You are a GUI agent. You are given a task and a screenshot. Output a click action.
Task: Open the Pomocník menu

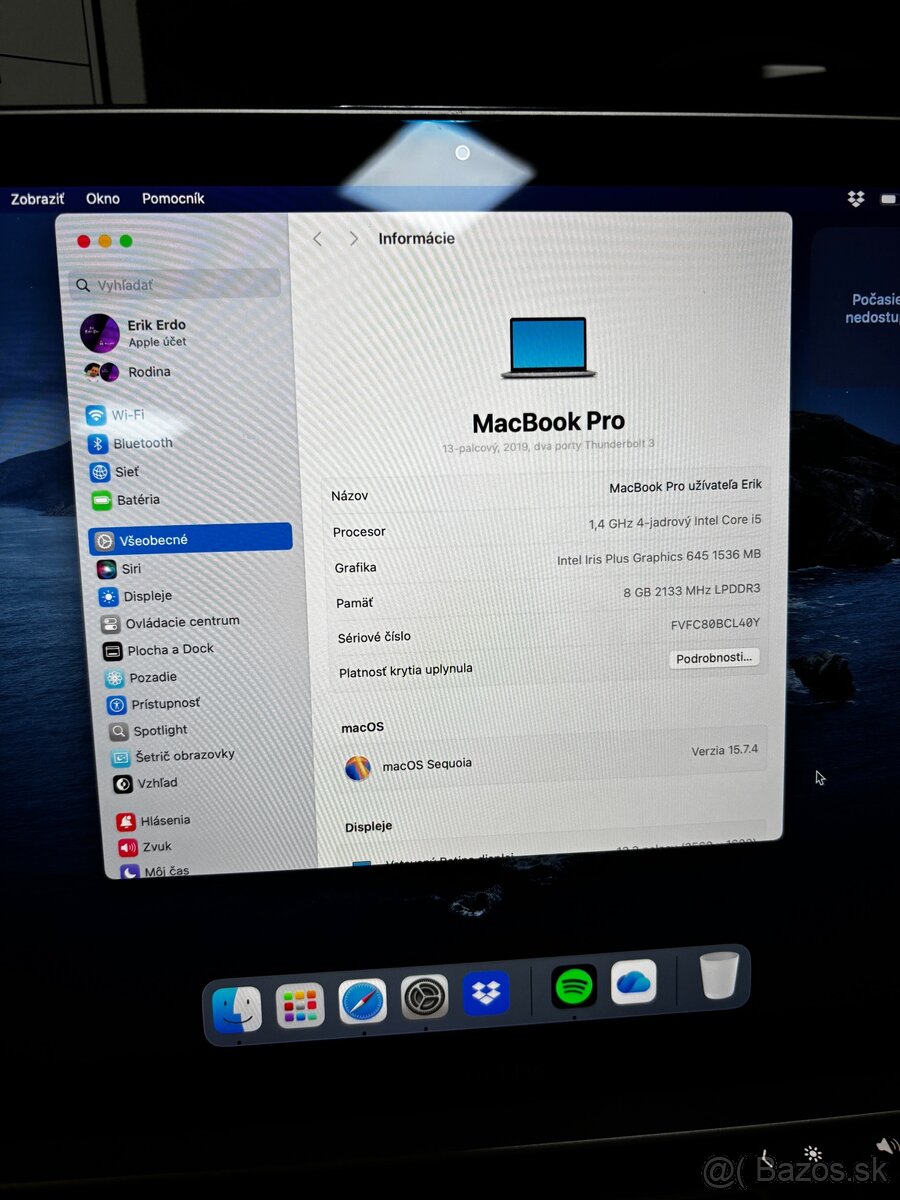173,198
